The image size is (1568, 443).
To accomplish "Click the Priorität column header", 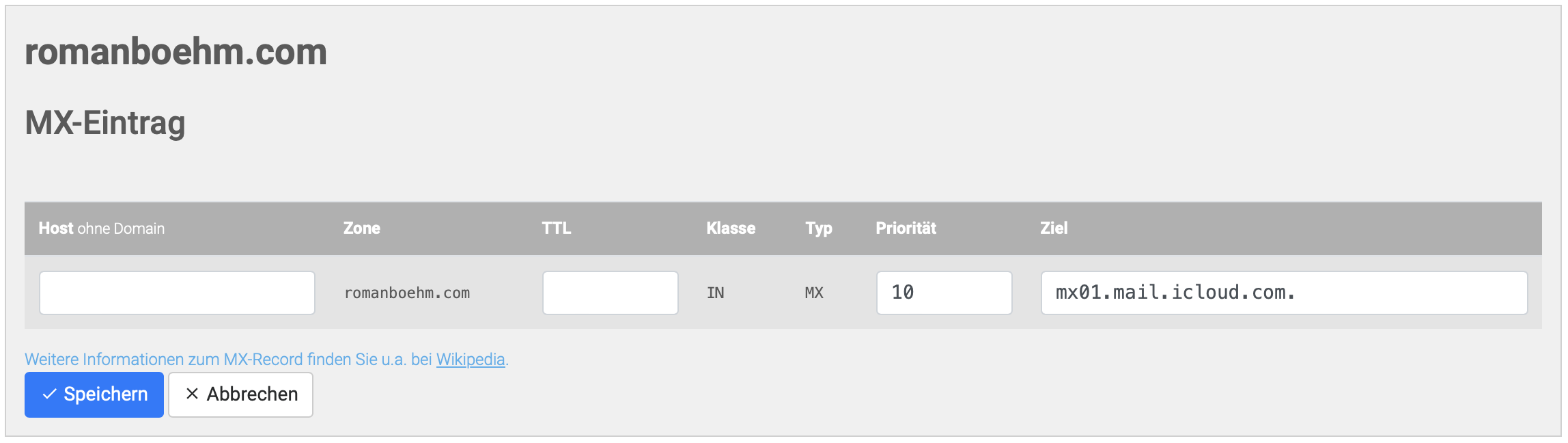I will tap(906, 228).
